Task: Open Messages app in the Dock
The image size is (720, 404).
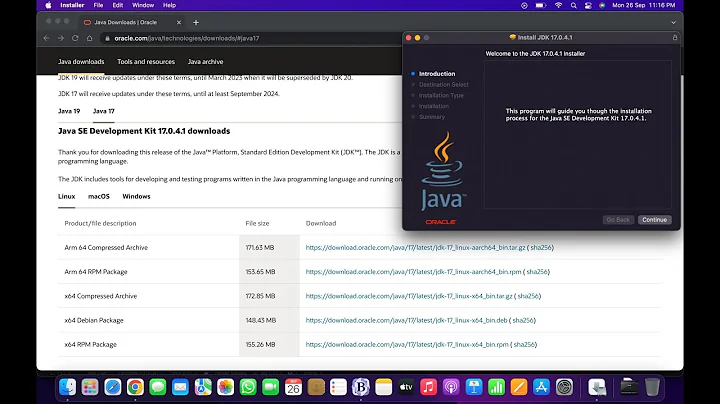Action: pos(158,387)
